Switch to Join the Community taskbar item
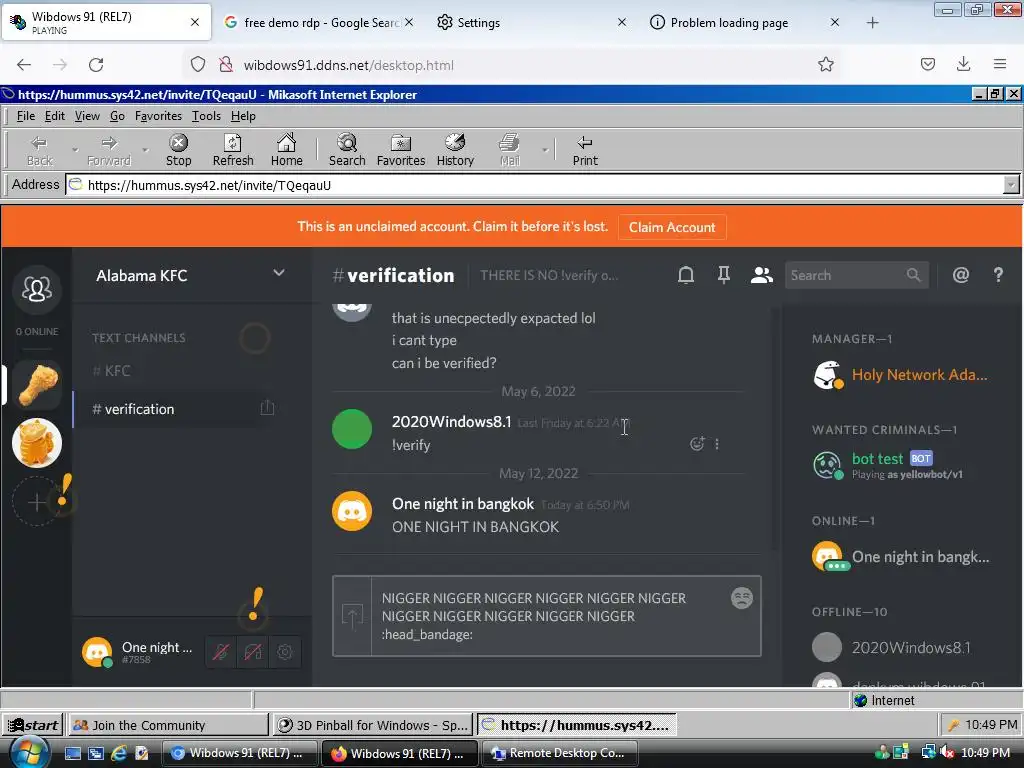The height and width of the screenshot is (768, 1024). [168, 725]
